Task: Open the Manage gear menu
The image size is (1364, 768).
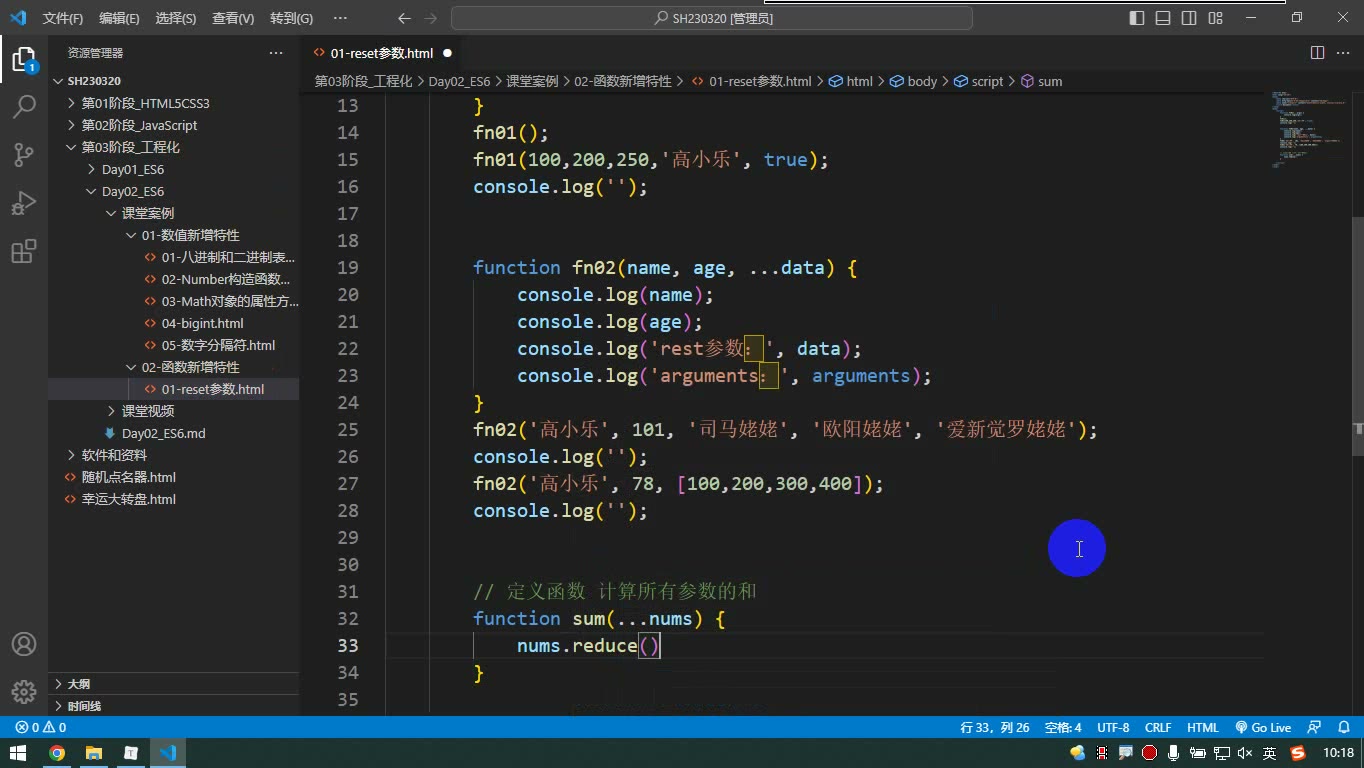Action: (x=24, y=691)
